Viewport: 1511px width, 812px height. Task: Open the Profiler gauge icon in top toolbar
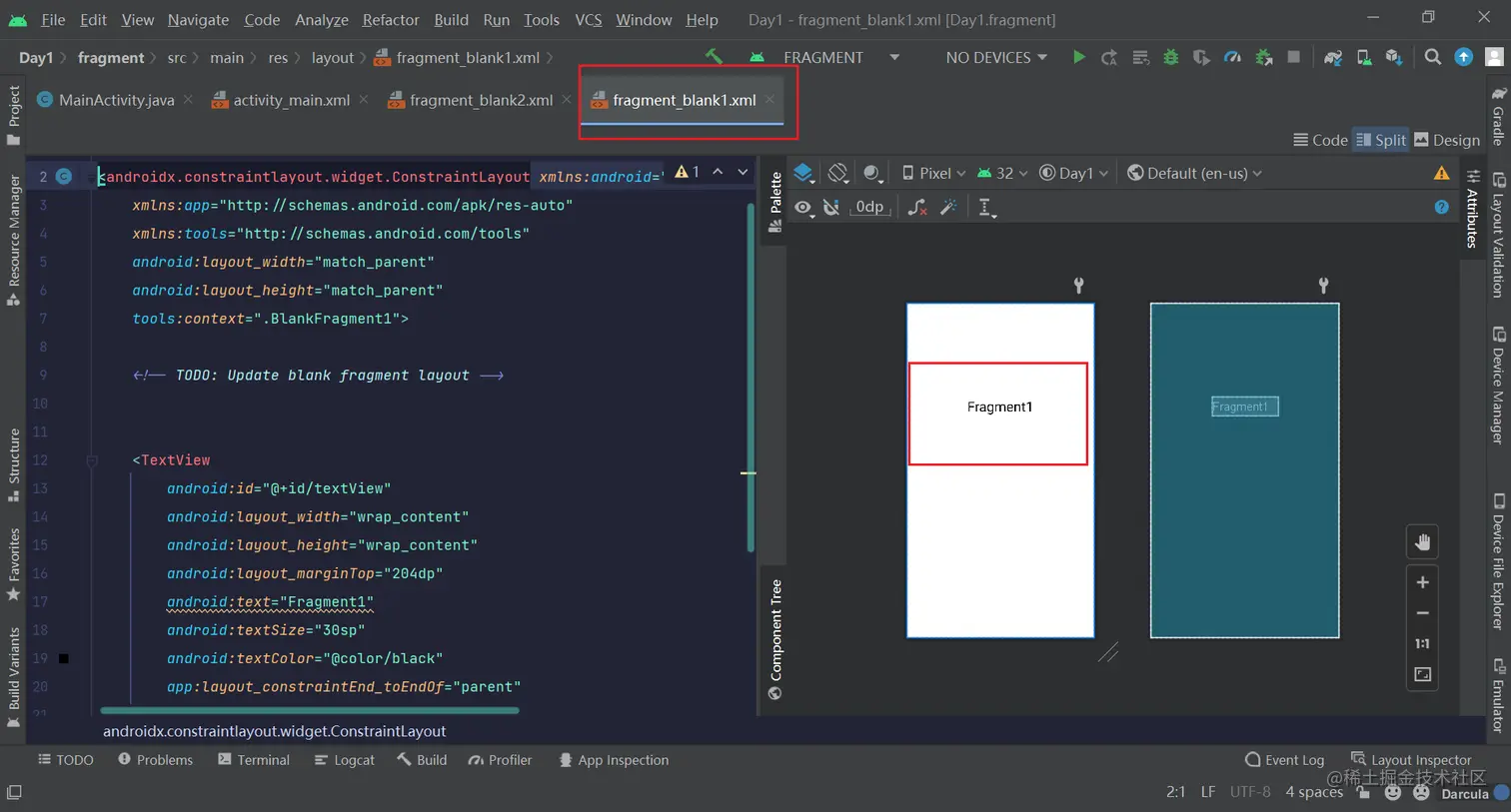click(1232, 57)
